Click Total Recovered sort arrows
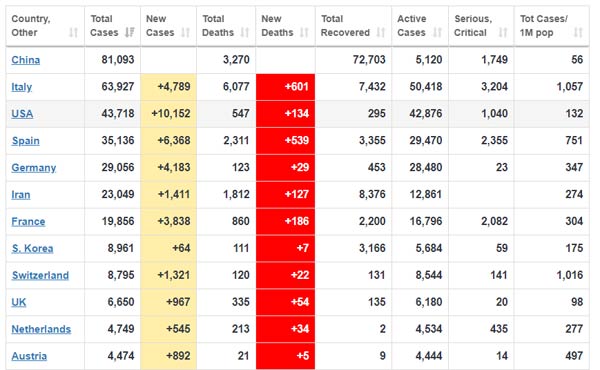 381,33
